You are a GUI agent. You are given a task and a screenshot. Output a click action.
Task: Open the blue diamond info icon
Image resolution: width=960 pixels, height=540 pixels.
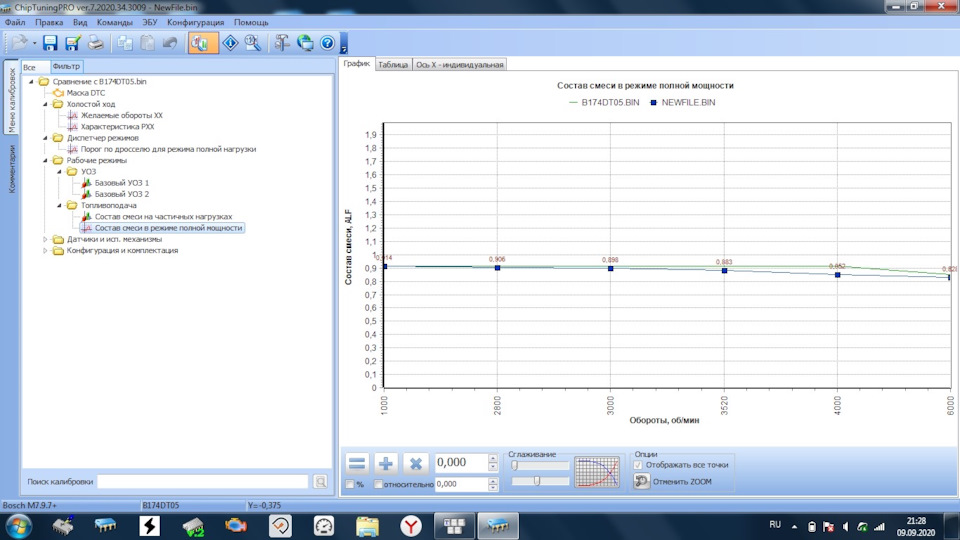coord(229,43)
